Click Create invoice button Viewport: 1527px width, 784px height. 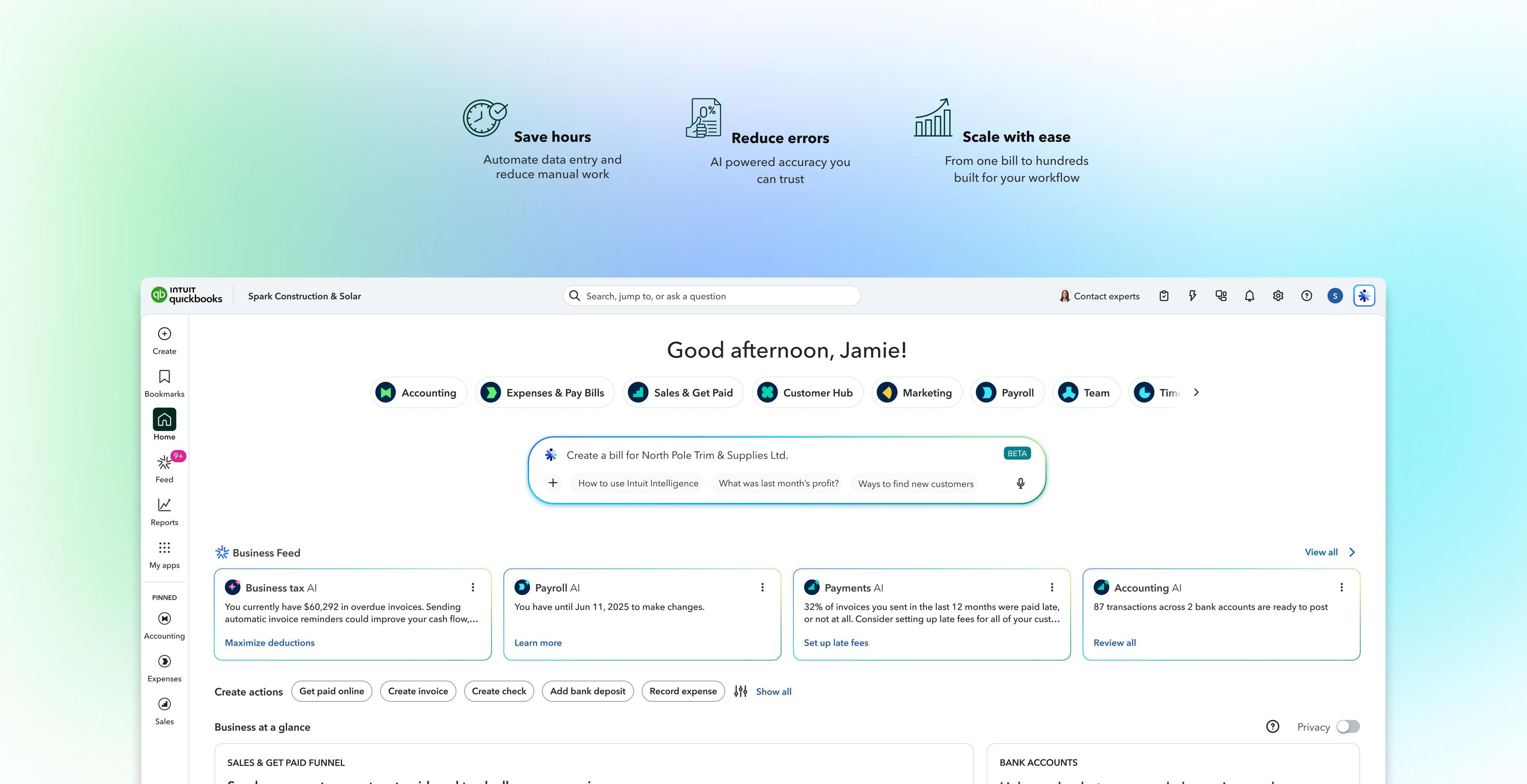418,691
